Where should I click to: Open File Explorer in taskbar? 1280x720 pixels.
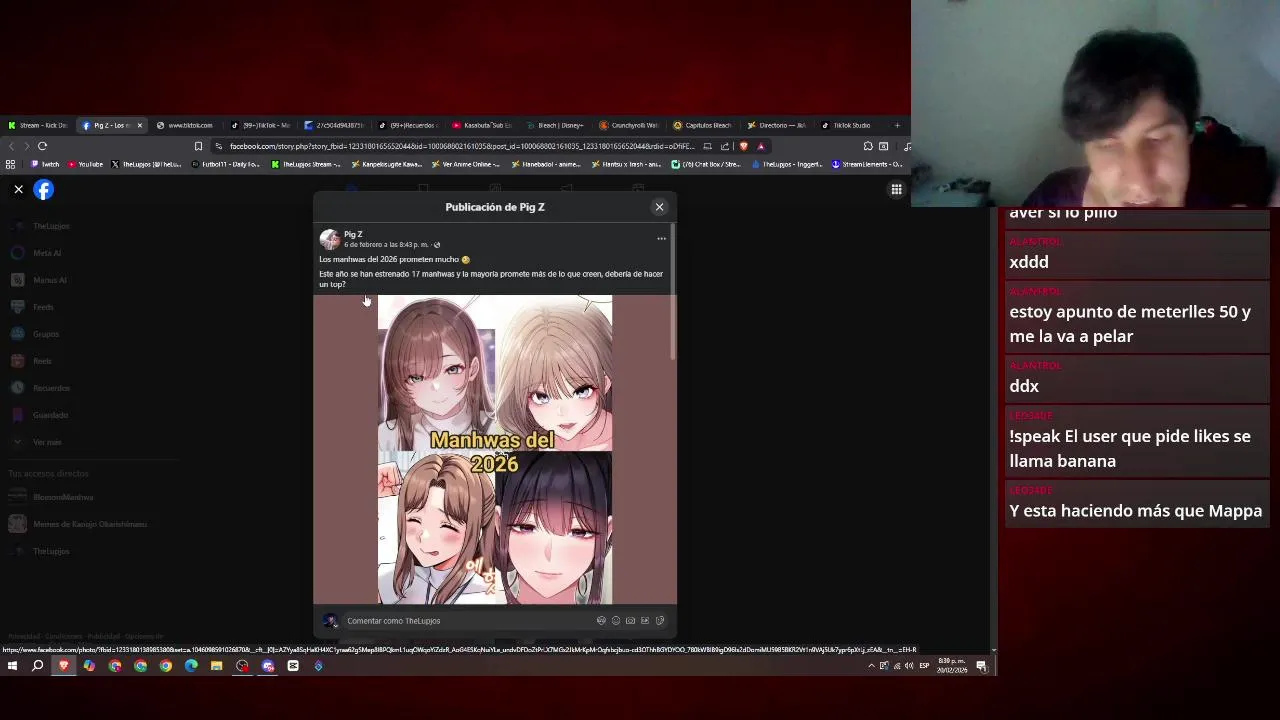216,666
